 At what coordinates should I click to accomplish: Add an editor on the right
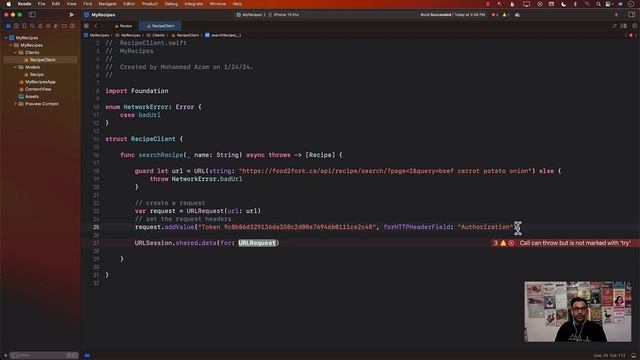(634, 26)
